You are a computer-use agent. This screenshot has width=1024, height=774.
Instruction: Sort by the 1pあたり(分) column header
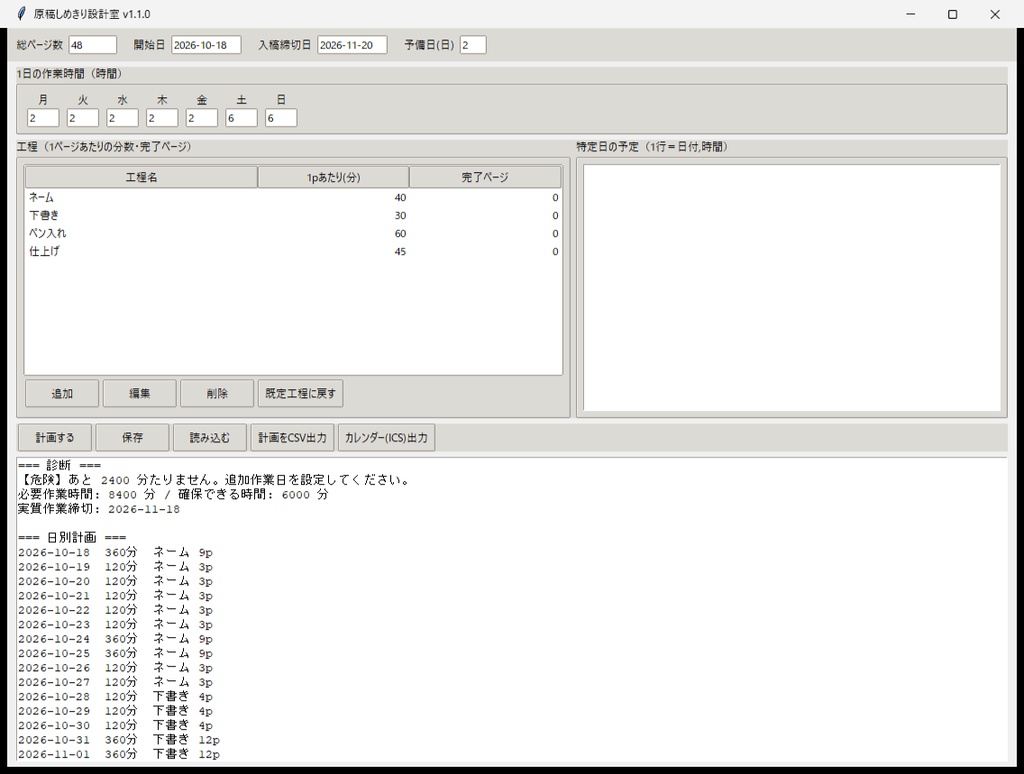pyautogui.click(x=334, y=177)
